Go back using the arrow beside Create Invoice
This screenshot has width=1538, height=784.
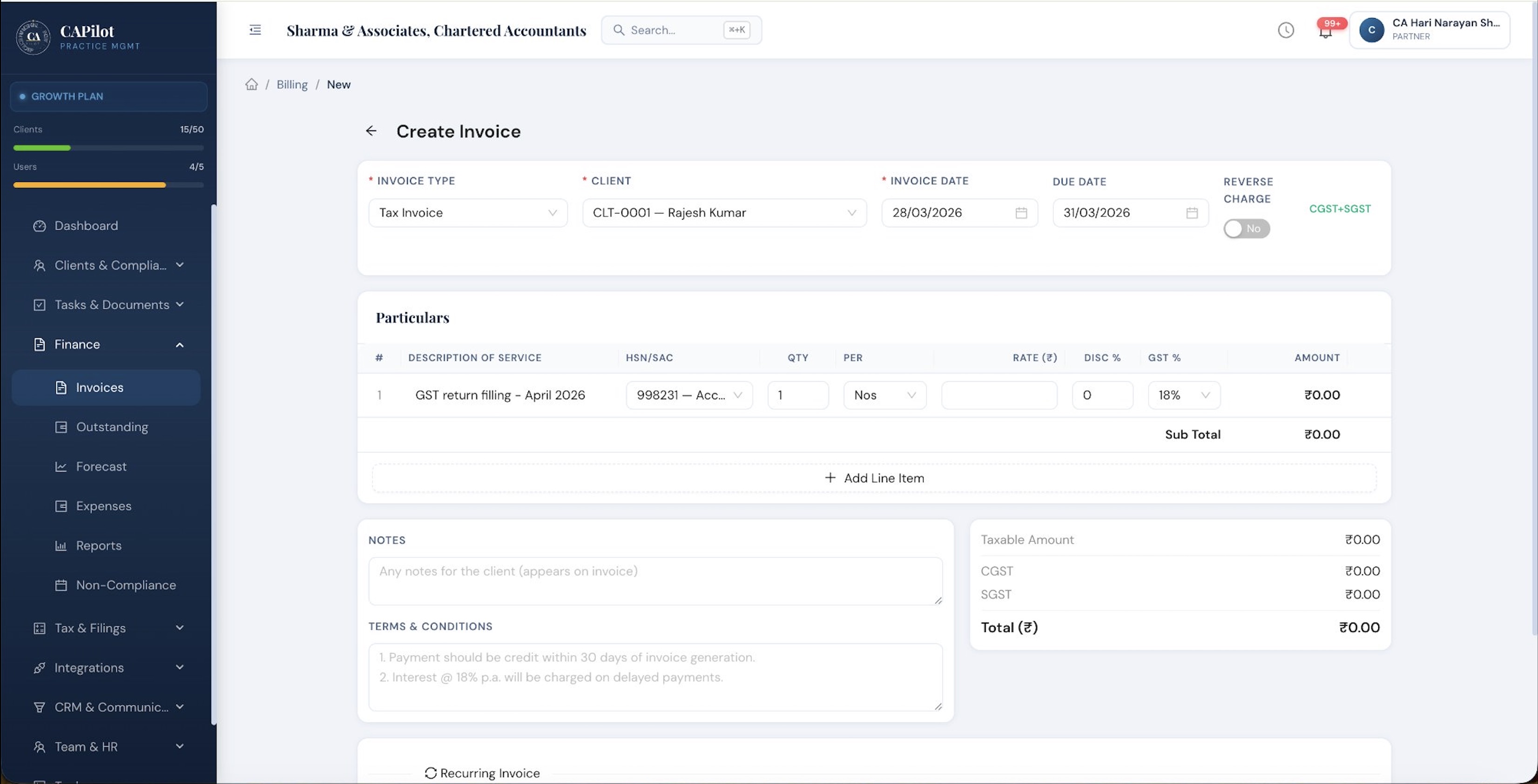pos(371,131)
